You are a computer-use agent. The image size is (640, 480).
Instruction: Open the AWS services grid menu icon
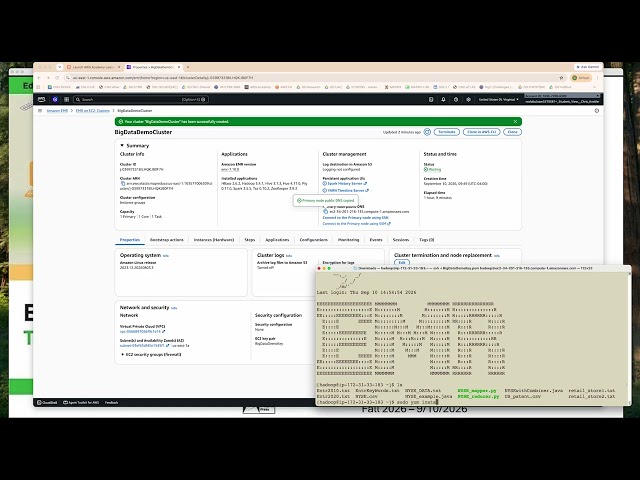(x=67, y=99)
